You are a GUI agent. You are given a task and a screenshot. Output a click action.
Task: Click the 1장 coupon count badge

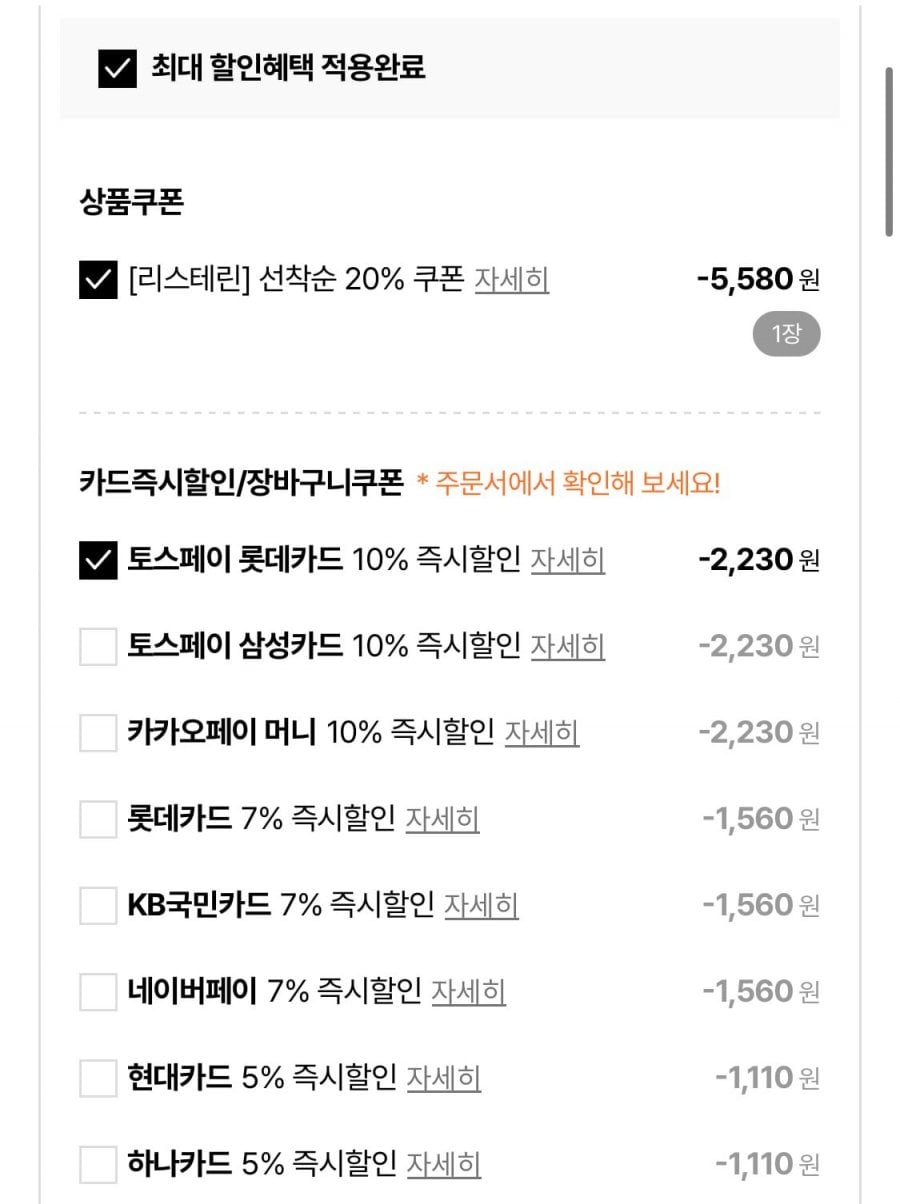pyautogui.click(x=786, y=335)
